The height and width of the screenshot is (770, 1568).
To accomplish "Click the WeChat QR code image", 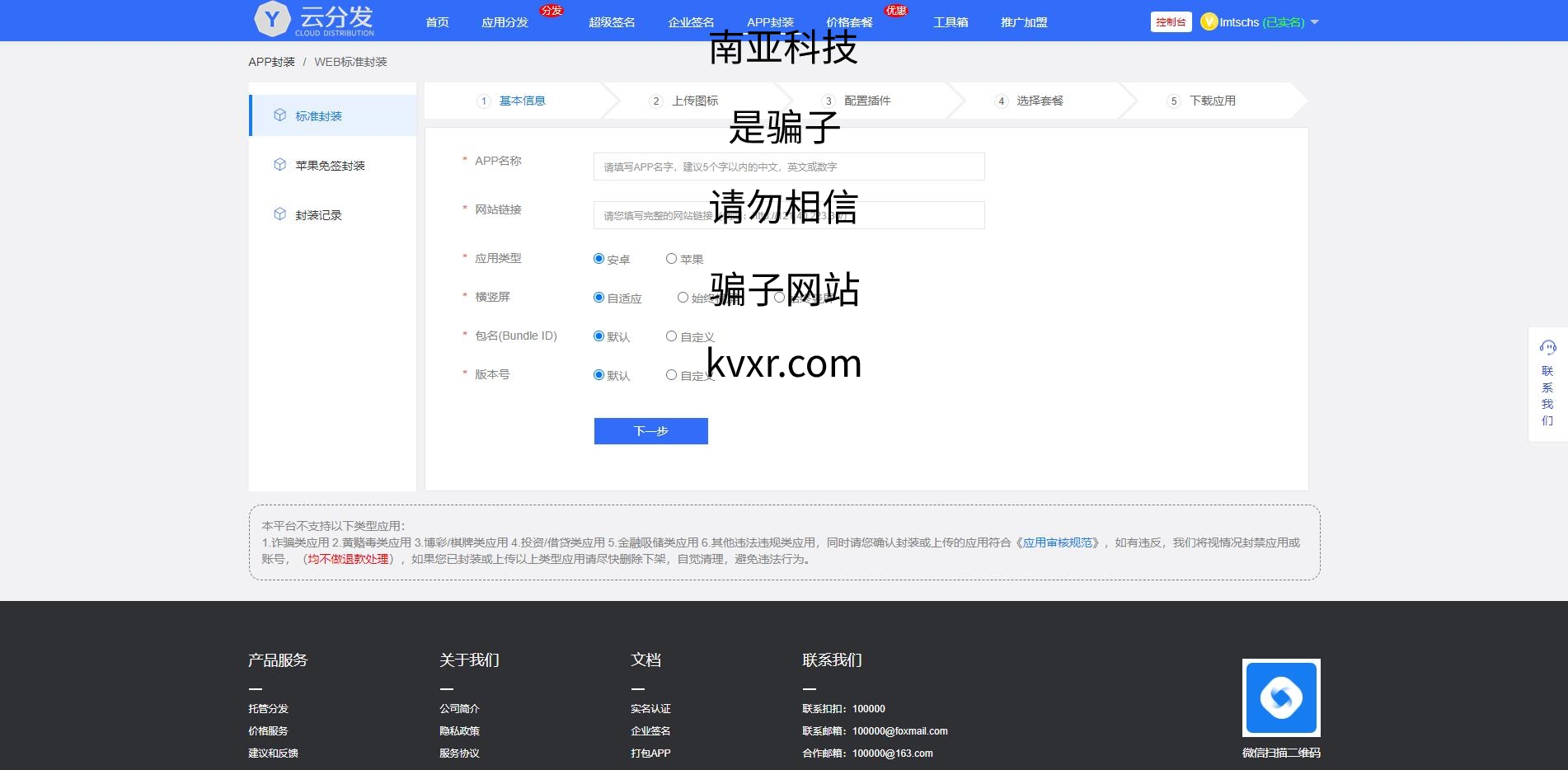I will click(1280, 697).
